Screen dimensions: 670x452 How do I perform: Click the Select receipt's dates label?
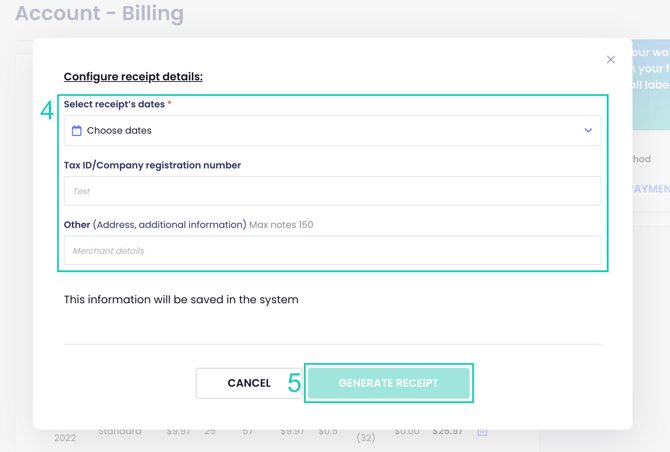(x=114, y=104)
